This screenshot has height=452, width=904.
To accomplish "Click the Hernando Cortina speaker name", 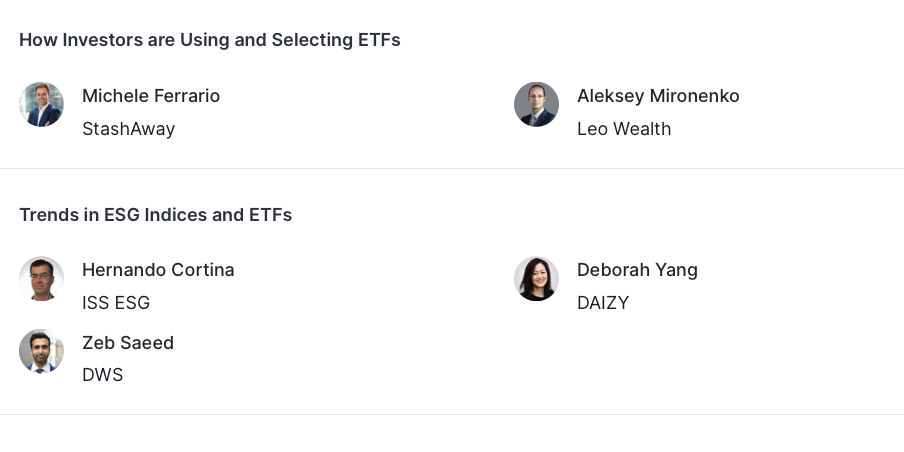I will click(x=158, y=270).
